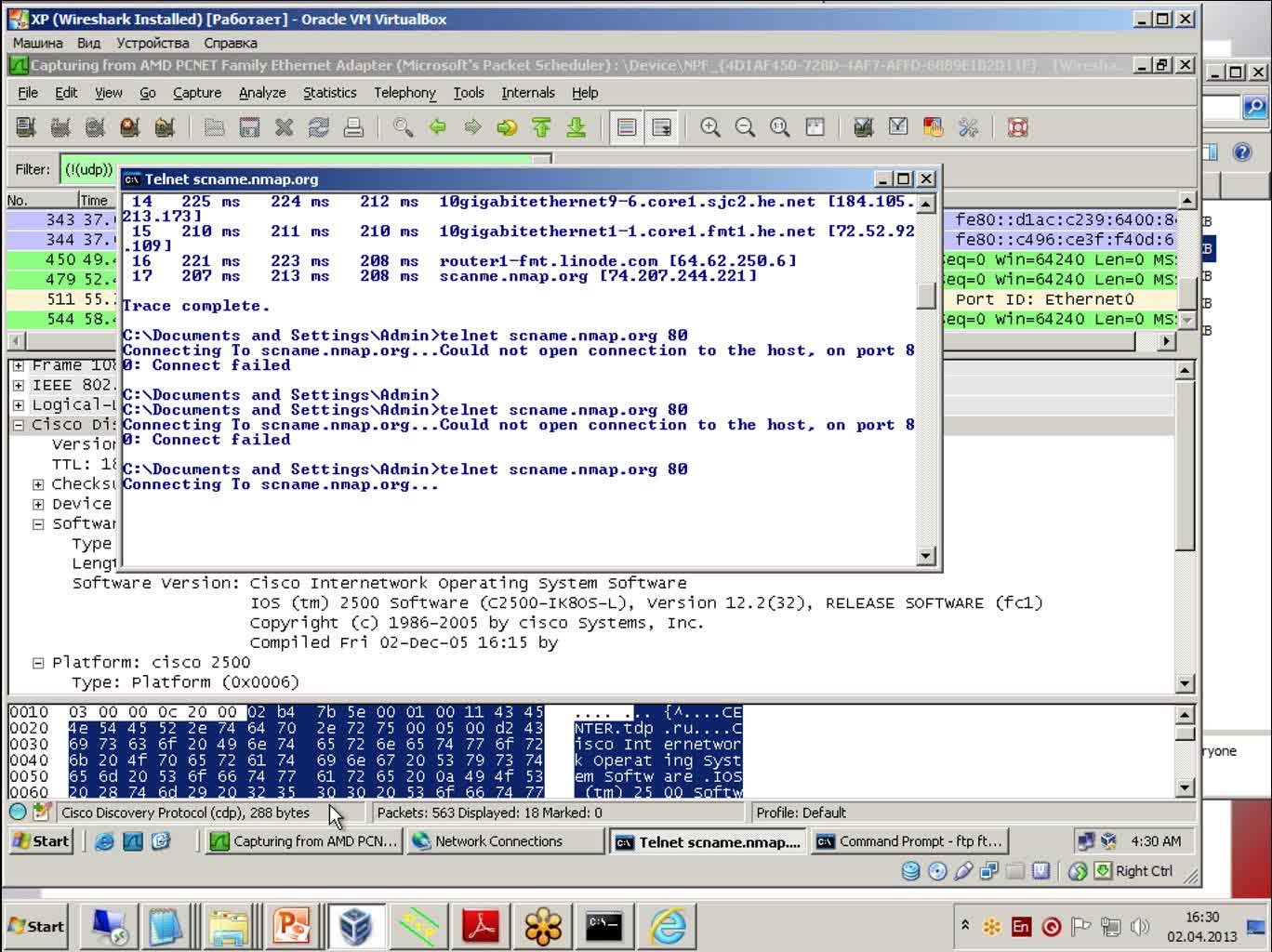This screenshot has width=1272, height=952.
Task: Switch to Command Prompt ftp taskbar button
Action: pos(910,841)
